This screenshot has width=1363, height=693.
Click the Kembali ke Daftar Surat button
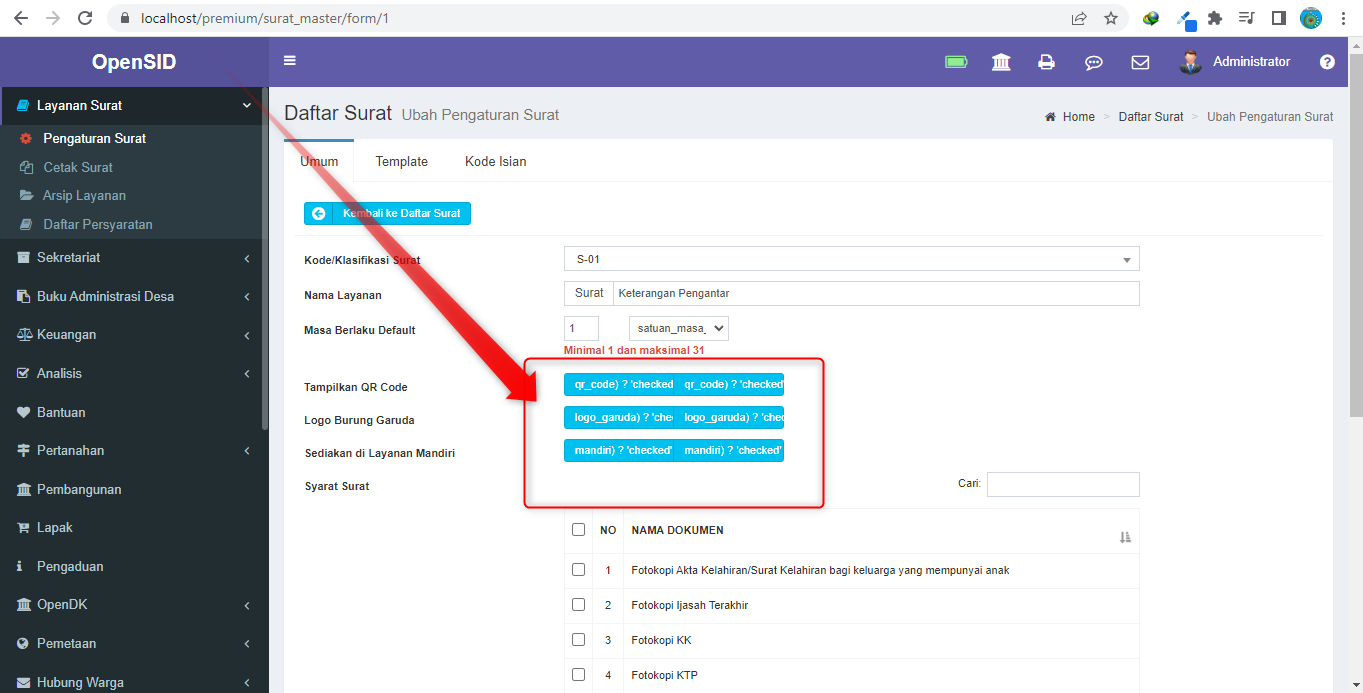point(387,213)
